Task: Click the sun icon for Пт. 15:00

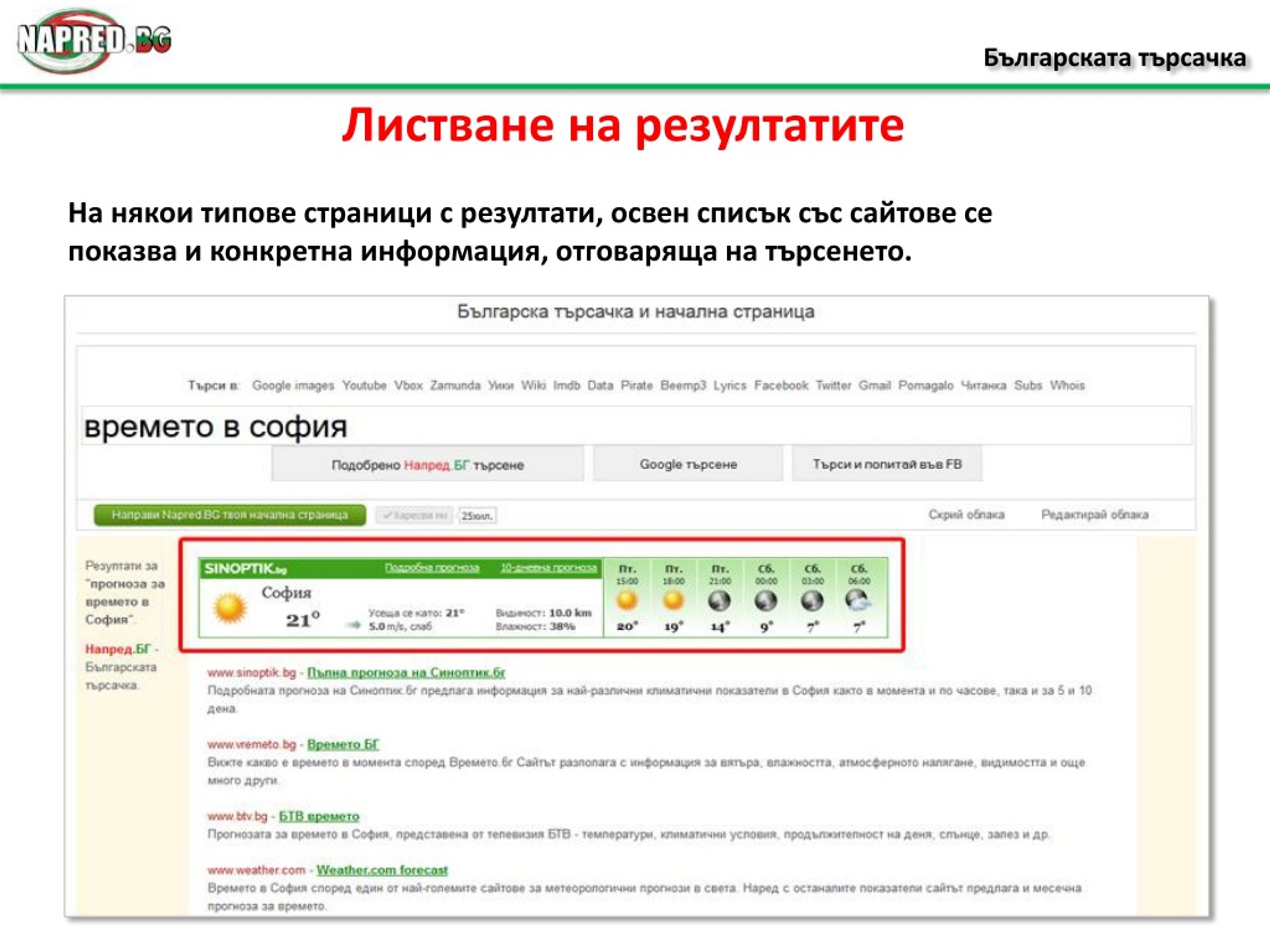Action: pos(627,601)
